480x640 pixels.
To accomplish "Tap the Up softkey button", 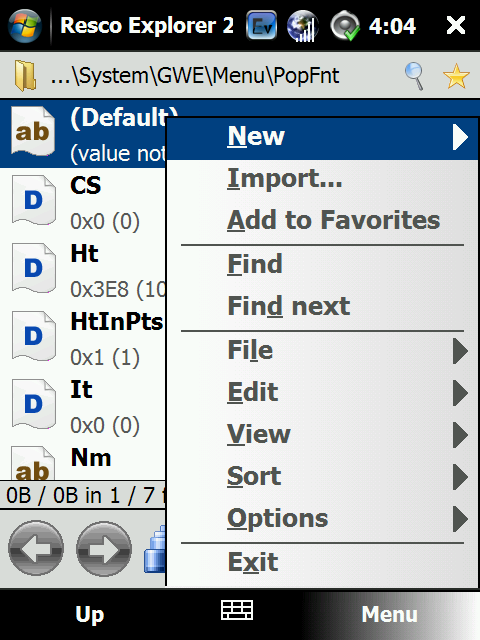I will coord(90,615).
